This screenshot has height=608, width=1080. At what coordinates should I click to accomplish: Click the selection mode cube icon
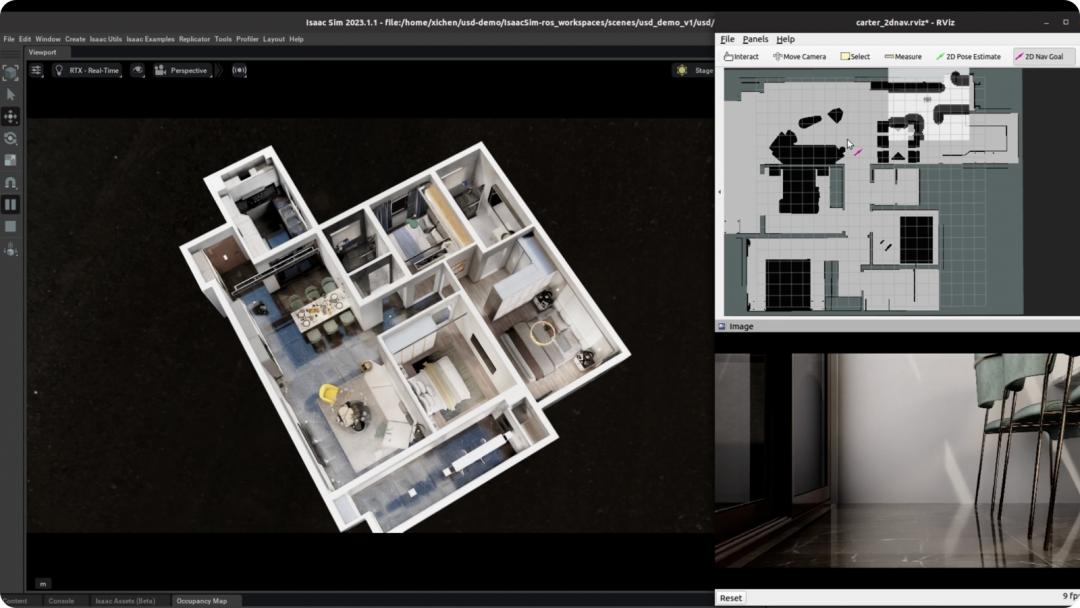point(10,72)
